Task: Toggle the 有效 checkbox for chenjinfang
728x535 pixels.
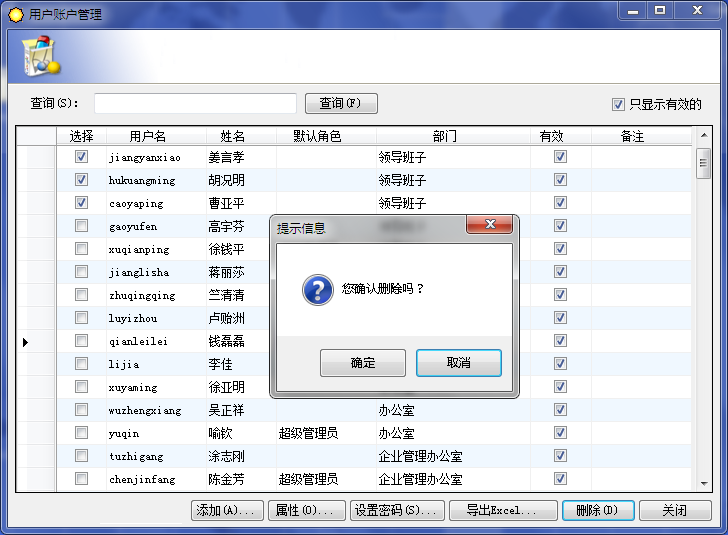Action: click(x=560, y=478)
